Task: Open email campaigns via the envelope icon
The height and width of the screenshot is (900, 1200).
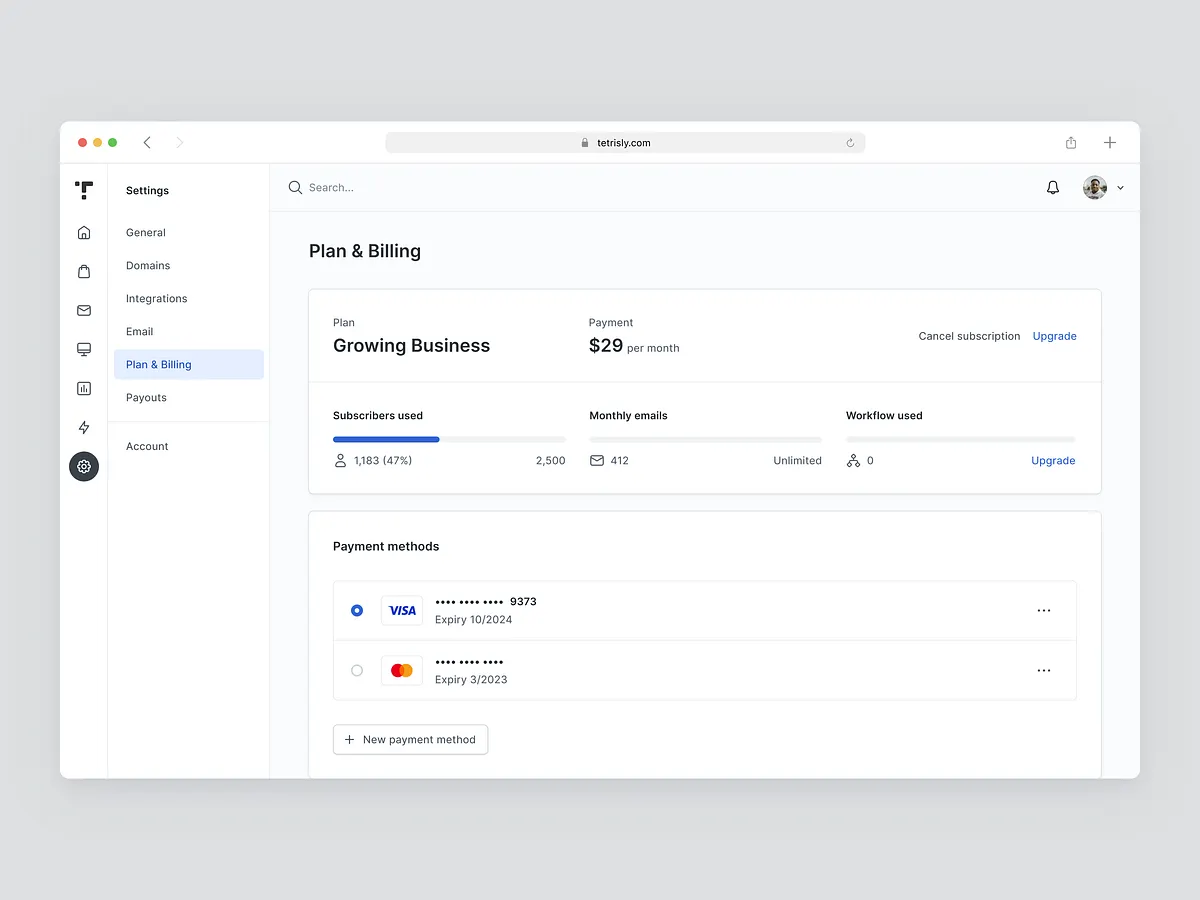Action: (84, 310)
